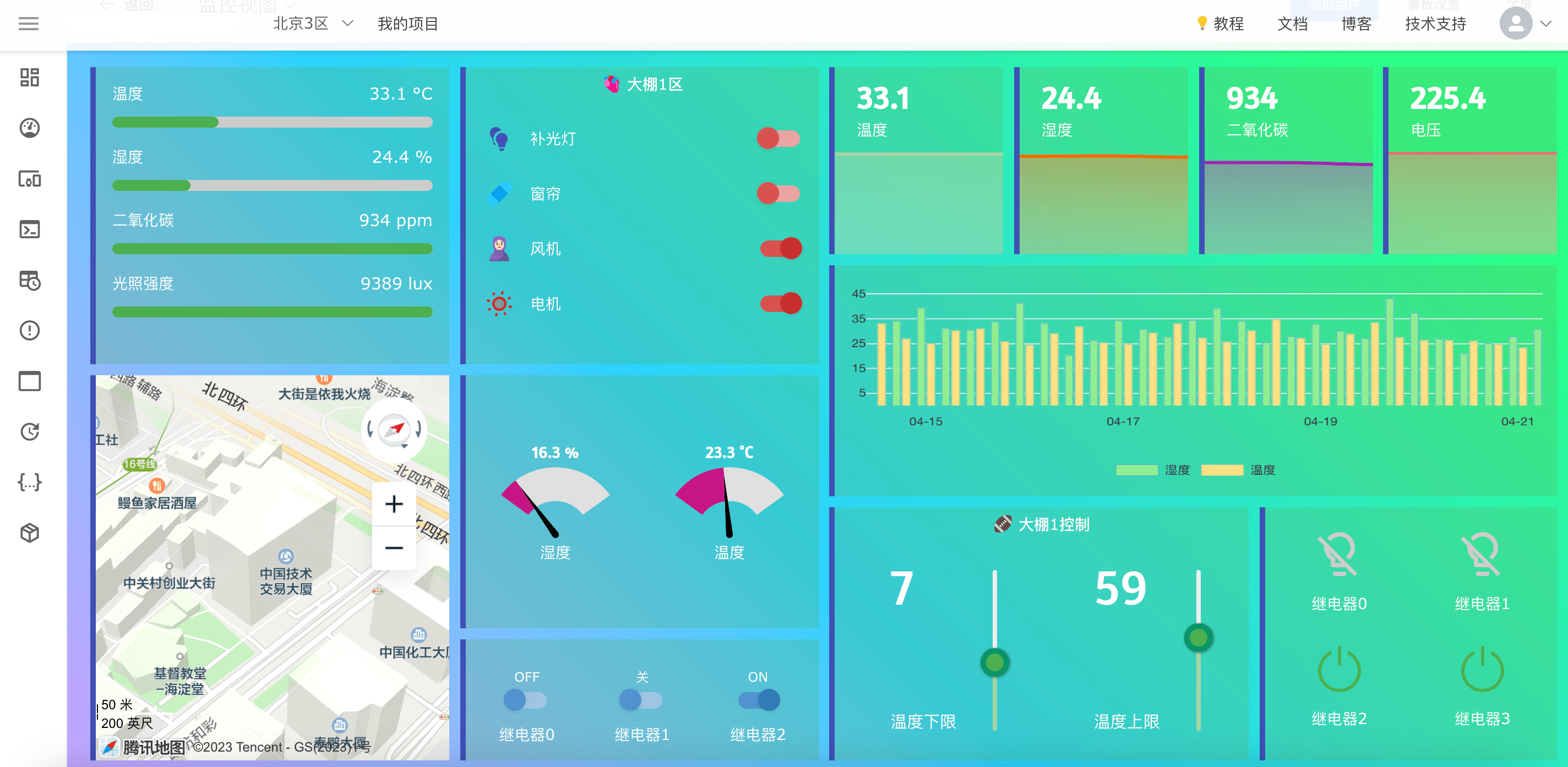Open the 文档 menu item
This screenshot has width=1568, height=767.
1292,24
